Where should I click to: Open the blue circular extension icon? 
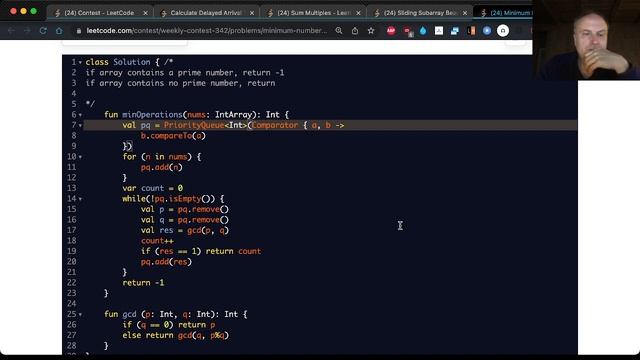487,31
